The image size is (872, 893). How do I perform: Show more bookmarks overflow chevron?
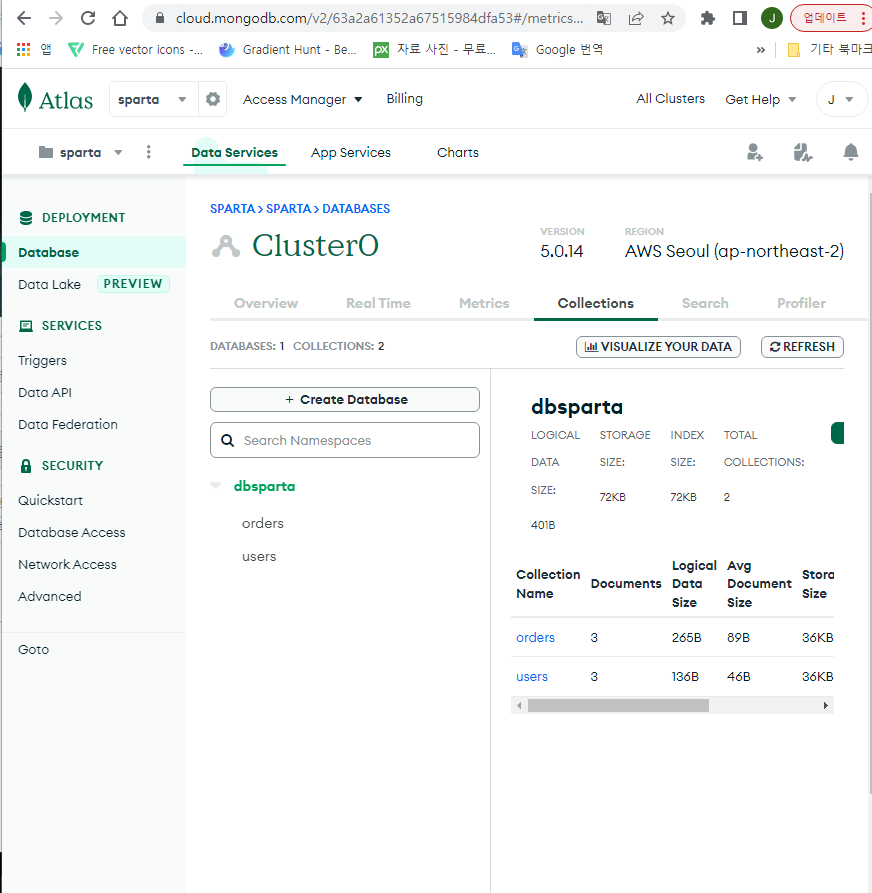[760, 50]
